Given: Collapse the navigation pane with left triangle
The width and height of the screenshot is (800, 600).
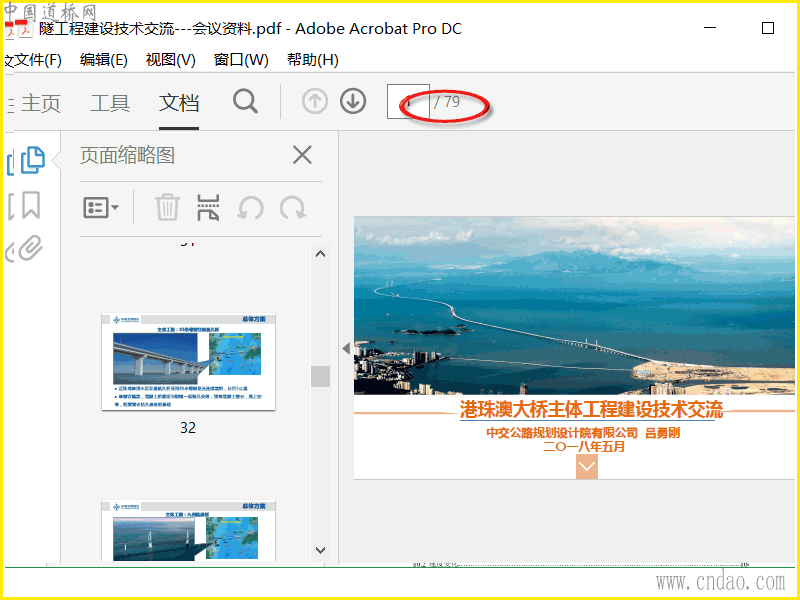Looking at the screenshot, I should (346, 348).
